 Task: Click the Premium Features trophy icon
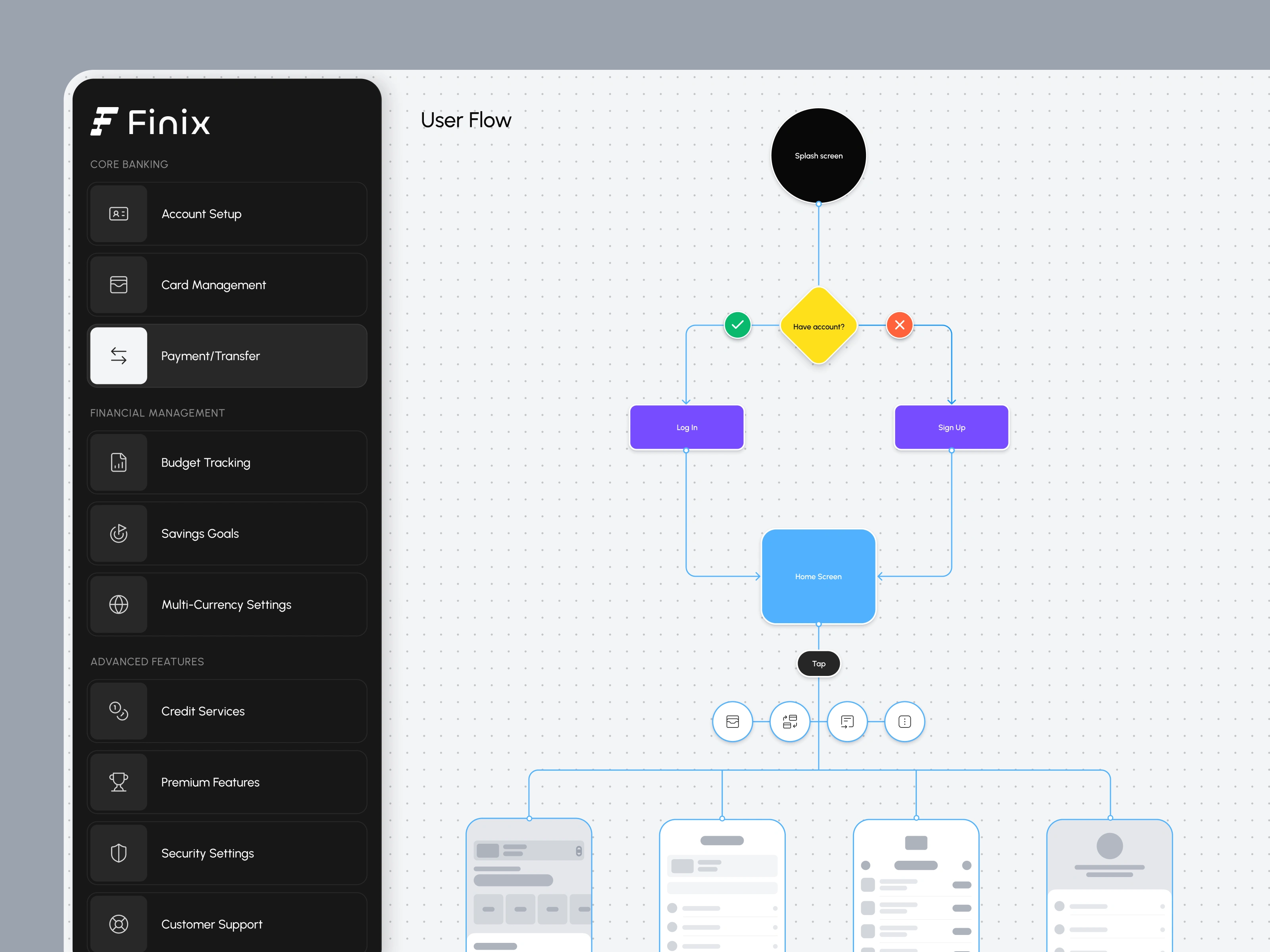tap(118, 782)
